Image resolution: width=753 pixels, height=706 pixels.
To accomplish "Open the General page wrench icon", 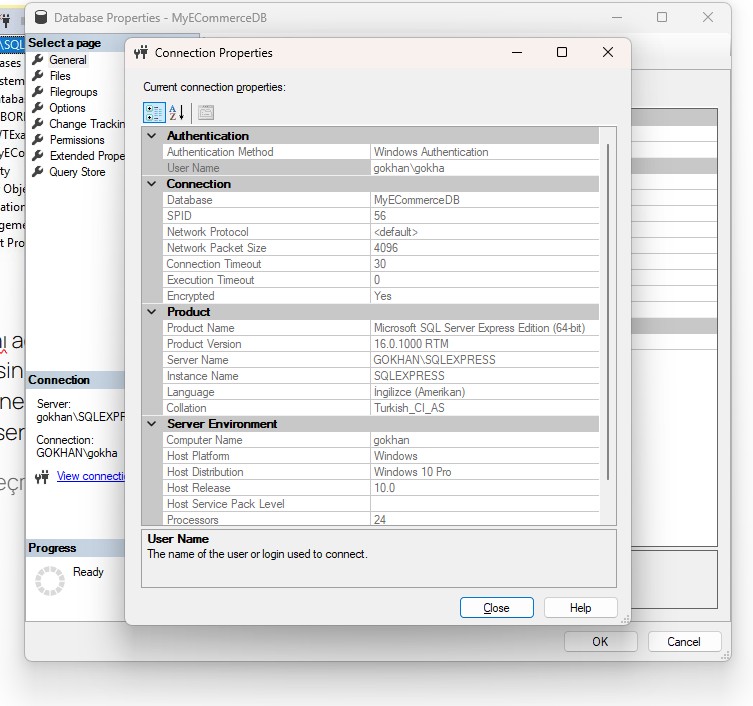I will 38,60.
